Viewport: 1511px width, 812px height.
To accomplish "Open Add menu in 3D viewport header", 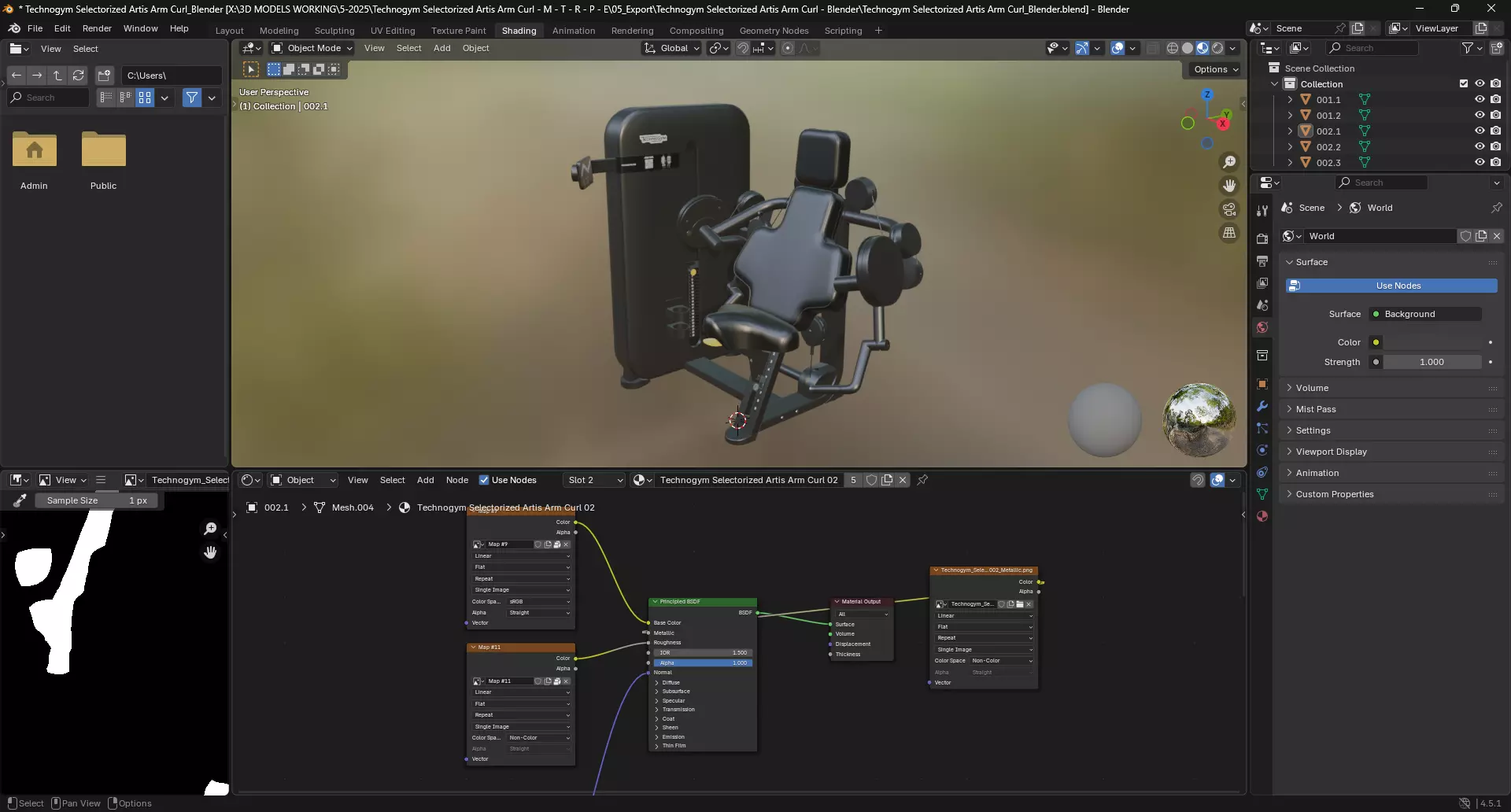I will pos(442,48).
